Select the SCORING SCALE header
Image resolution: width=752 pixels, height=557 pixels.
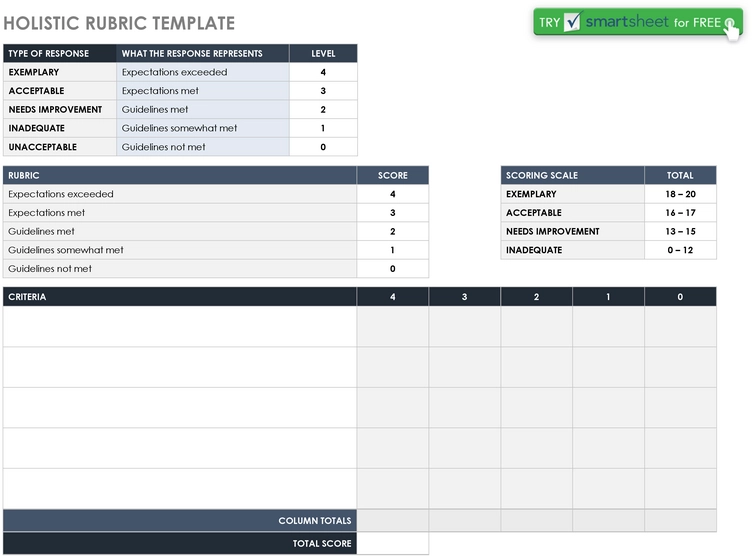[573, 175]
